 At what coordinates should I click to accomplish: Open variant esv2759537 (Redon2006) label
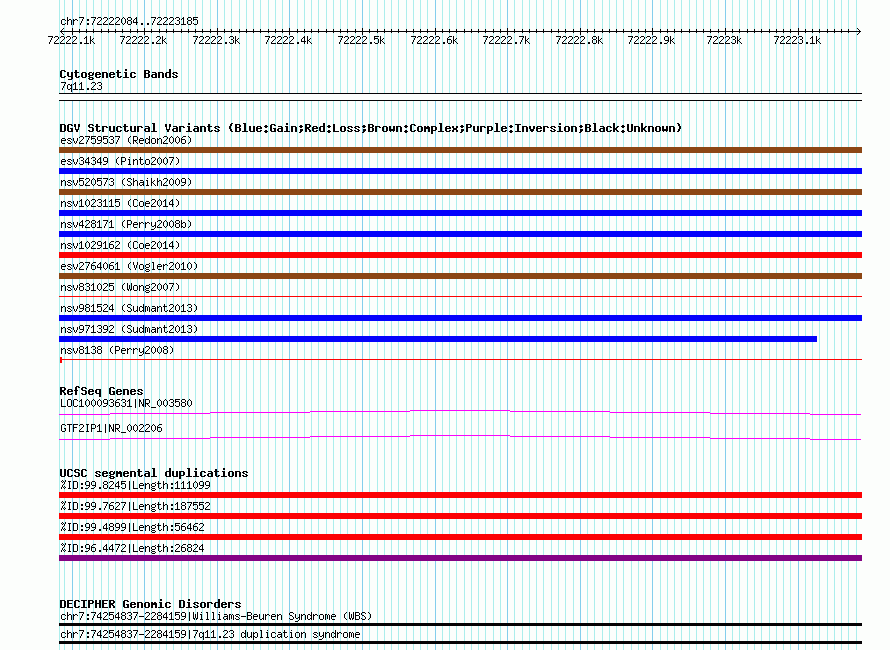coord(126,140)
